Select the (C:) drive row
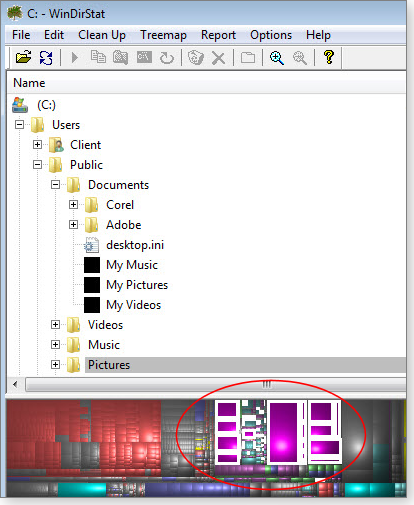The height and width of the screenshot is (505, 414). pos(46,105)
